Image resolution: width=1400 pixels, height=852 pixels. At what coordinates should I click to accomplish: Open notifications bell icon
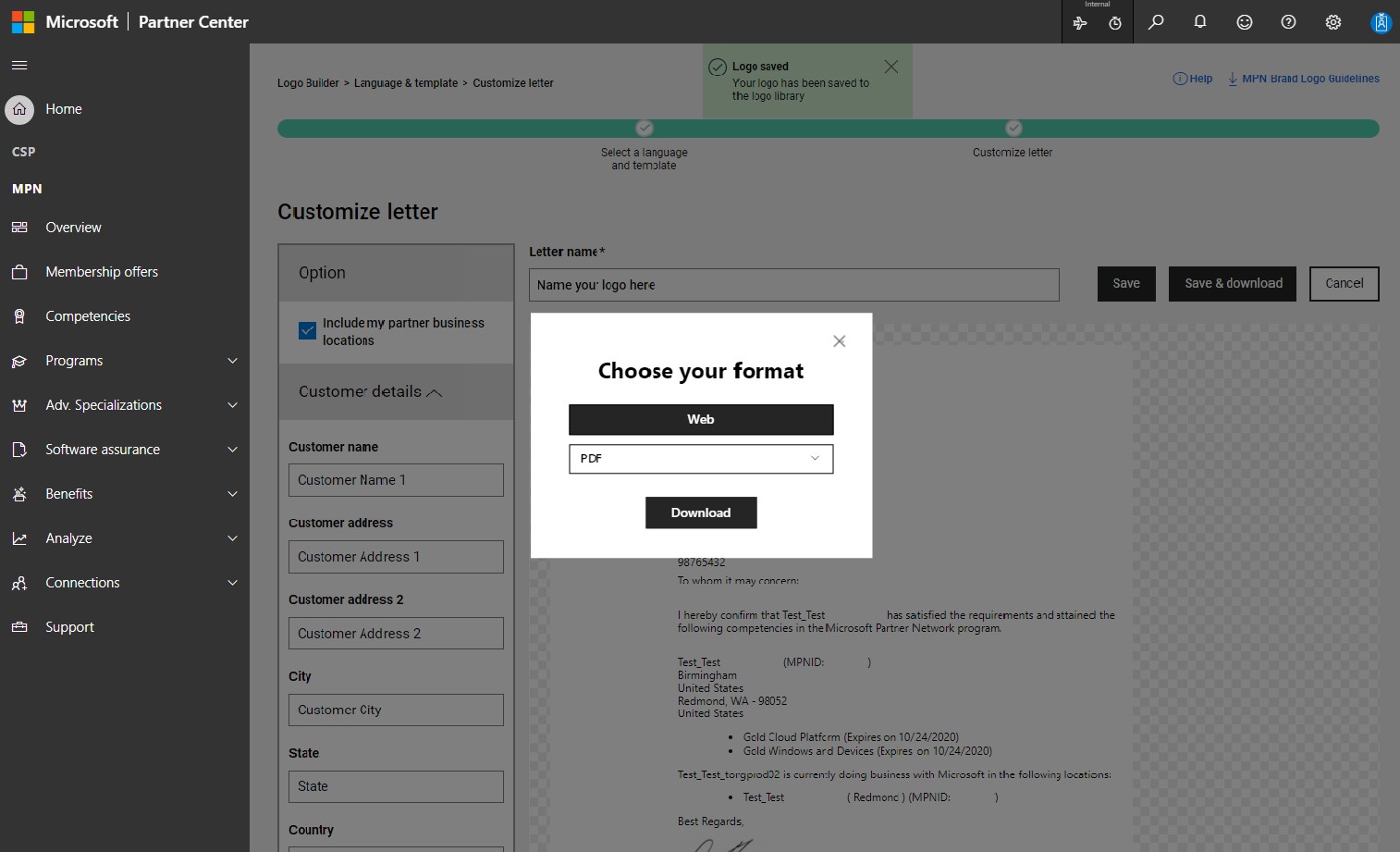point(1200,21)
